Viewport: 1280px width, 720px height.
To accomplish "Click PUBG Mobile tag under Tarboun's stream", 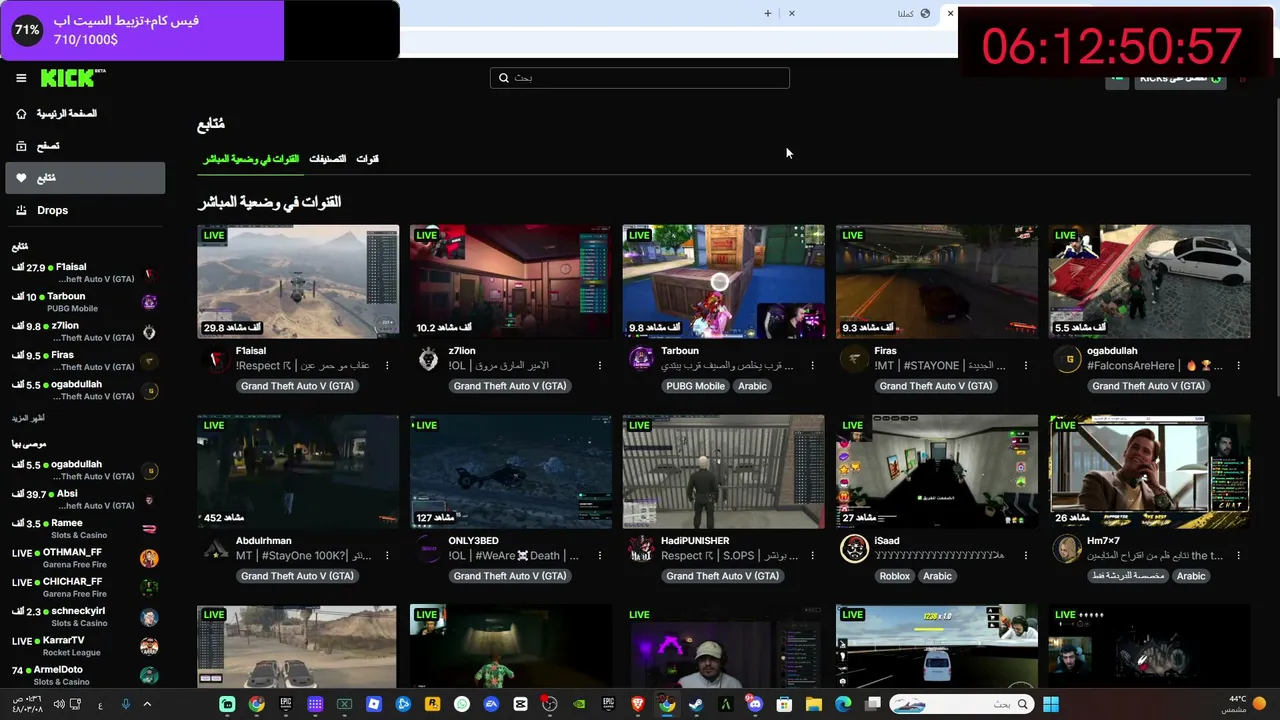I will pyautogui.click(x=695, y=386).
